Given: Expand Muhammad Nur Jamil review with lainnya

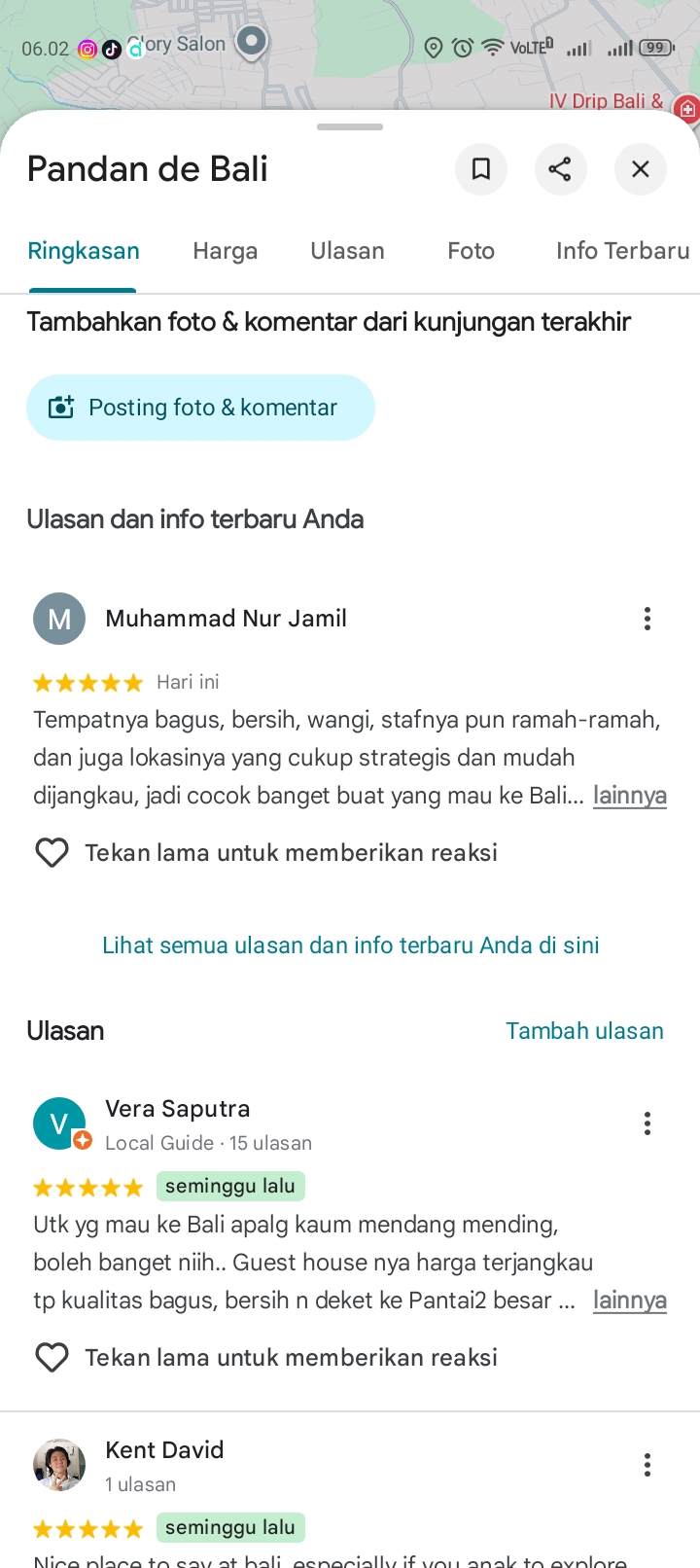Looking at the screenshot, I should (630, 796).
